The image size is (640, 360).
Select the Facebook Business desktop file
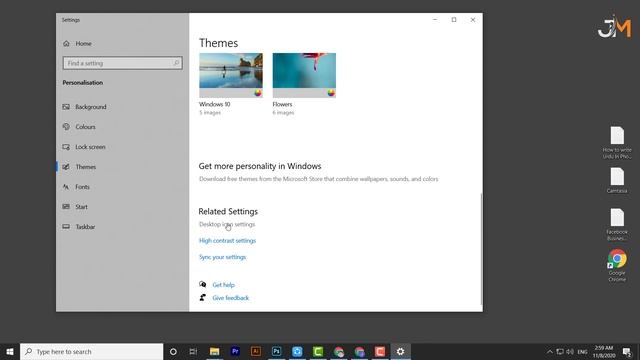(x=617, y=225)
